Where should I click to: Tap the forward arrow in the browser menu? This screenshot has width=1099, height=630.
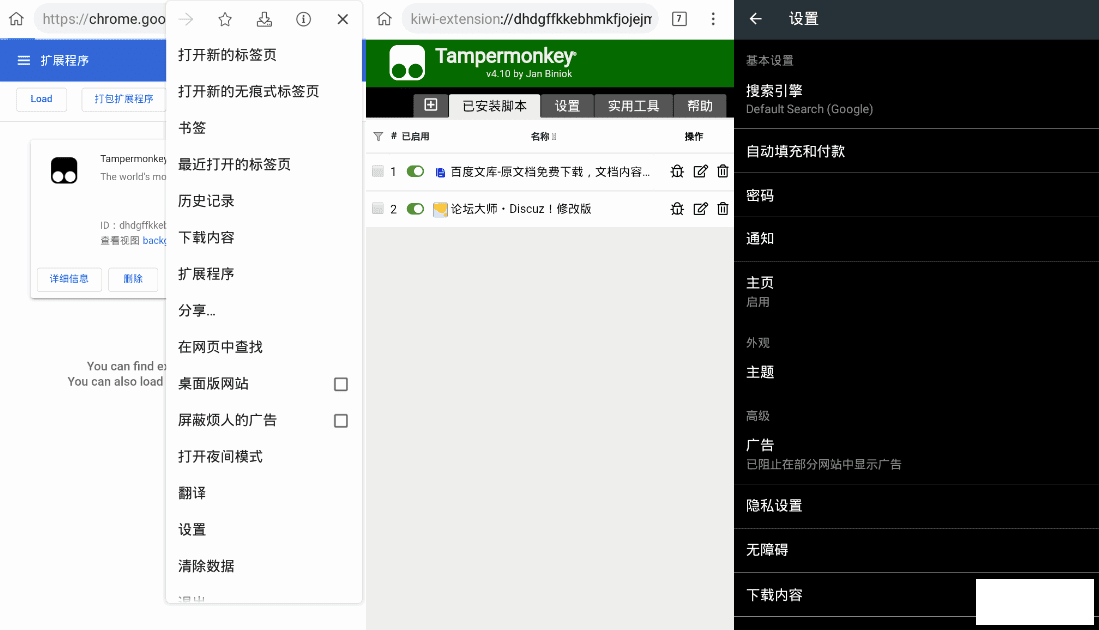pyautogui.click(x=186, y=19)
